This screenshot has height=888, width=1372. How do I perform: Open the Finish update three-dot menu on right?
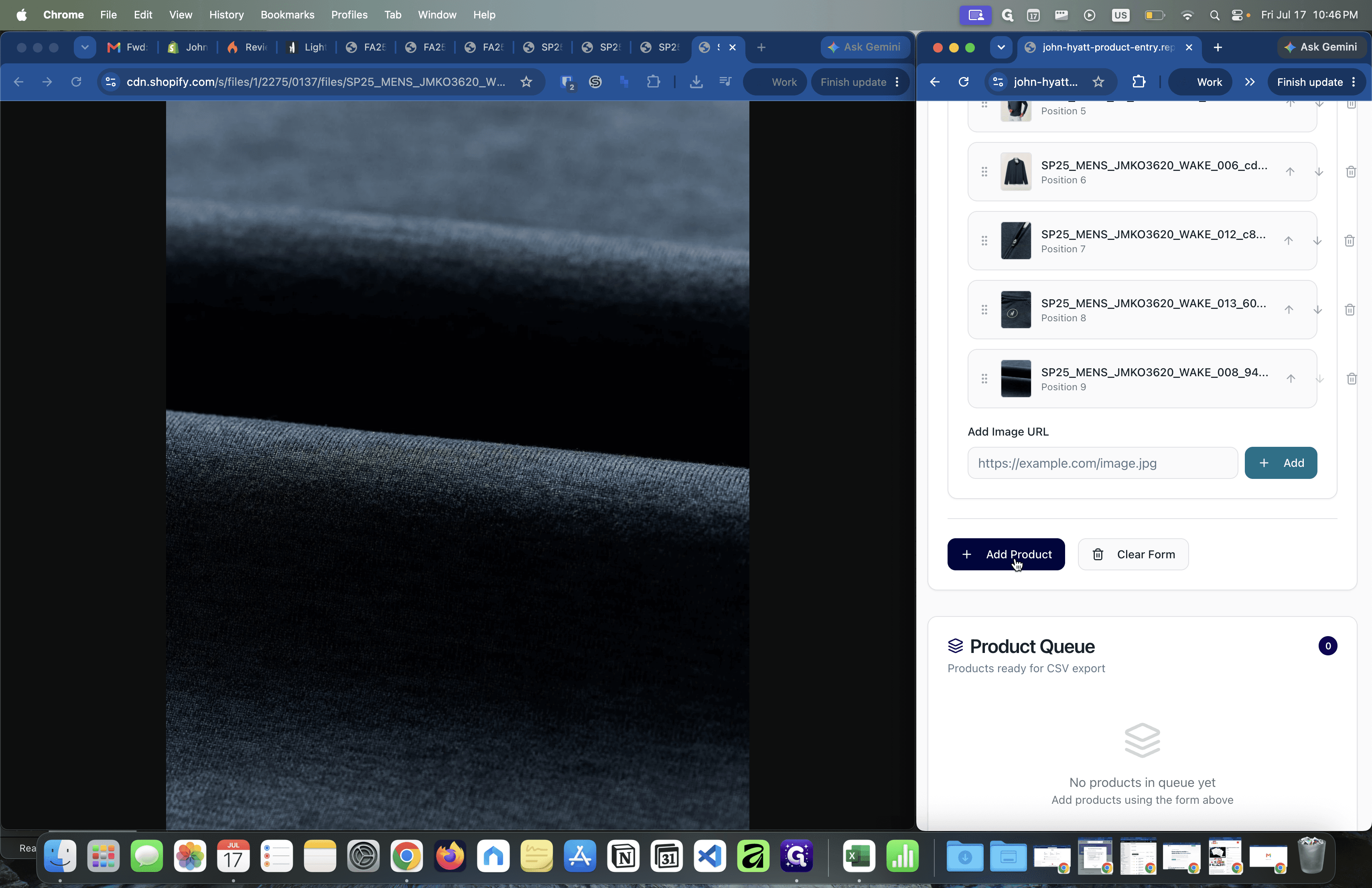[1354, 82]
